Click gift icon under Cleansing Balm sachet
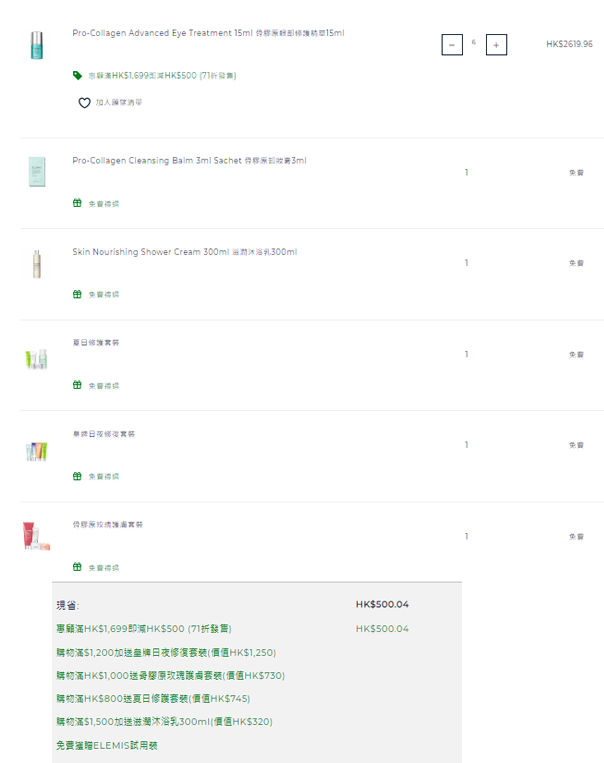Image resolution: width=604 pixels, height=763 pixels. point(77,203)
